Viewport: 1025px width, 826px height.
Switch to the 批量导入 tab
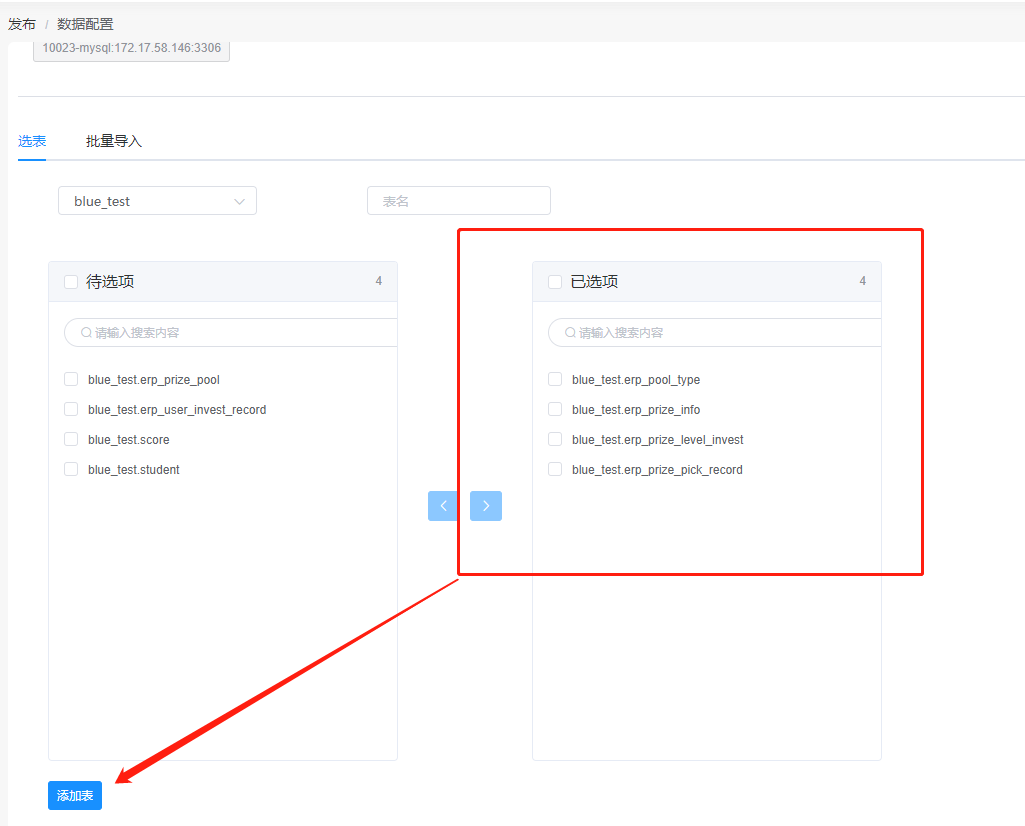(114, 141)
